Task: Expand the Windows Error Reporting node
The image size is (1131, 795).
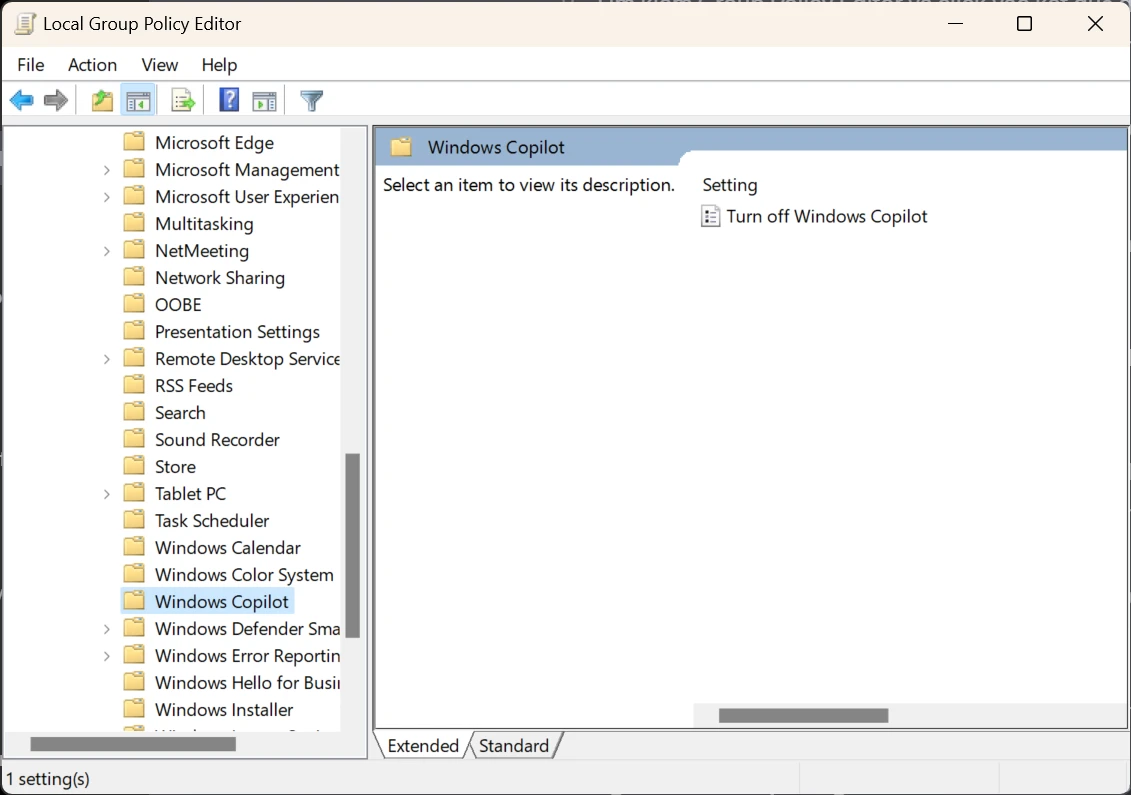Action: coord(107,656)
